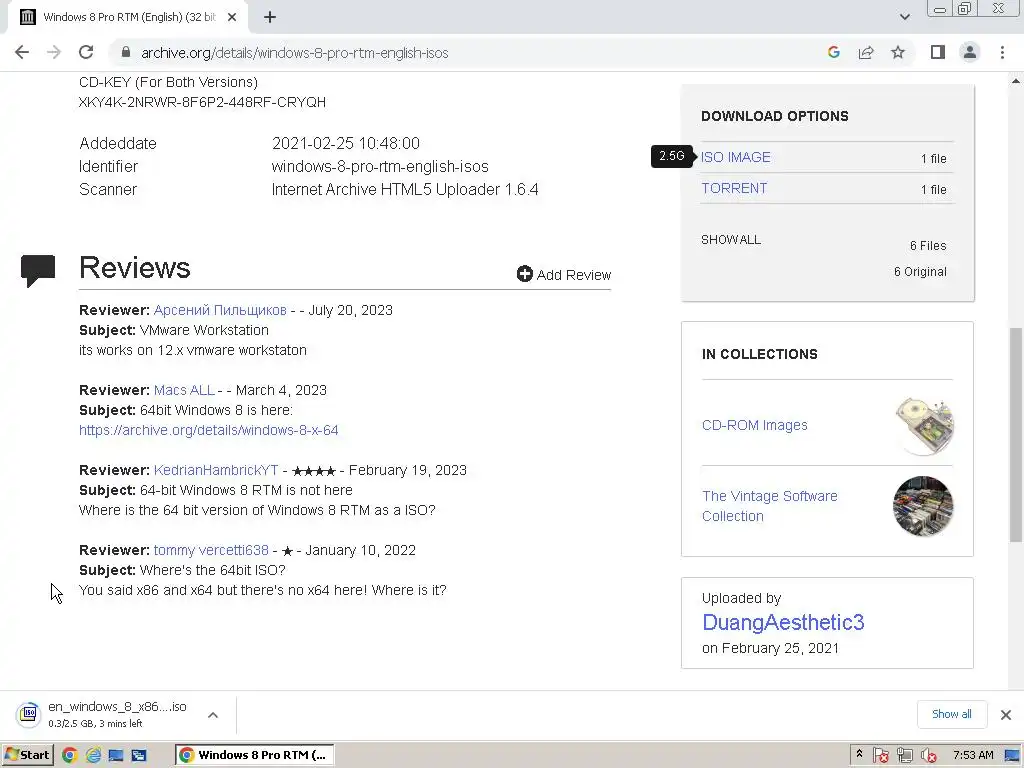
Task: Click the Addeddate value 2021-02-25 10:48:00
Action: tap(345, 143)
